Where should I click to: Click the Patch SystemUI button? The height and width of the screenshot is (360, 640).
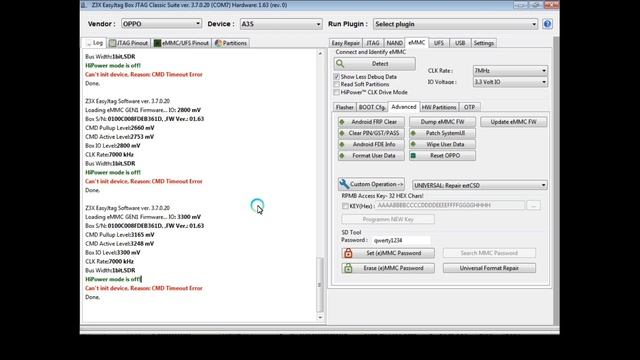point(442,133)
